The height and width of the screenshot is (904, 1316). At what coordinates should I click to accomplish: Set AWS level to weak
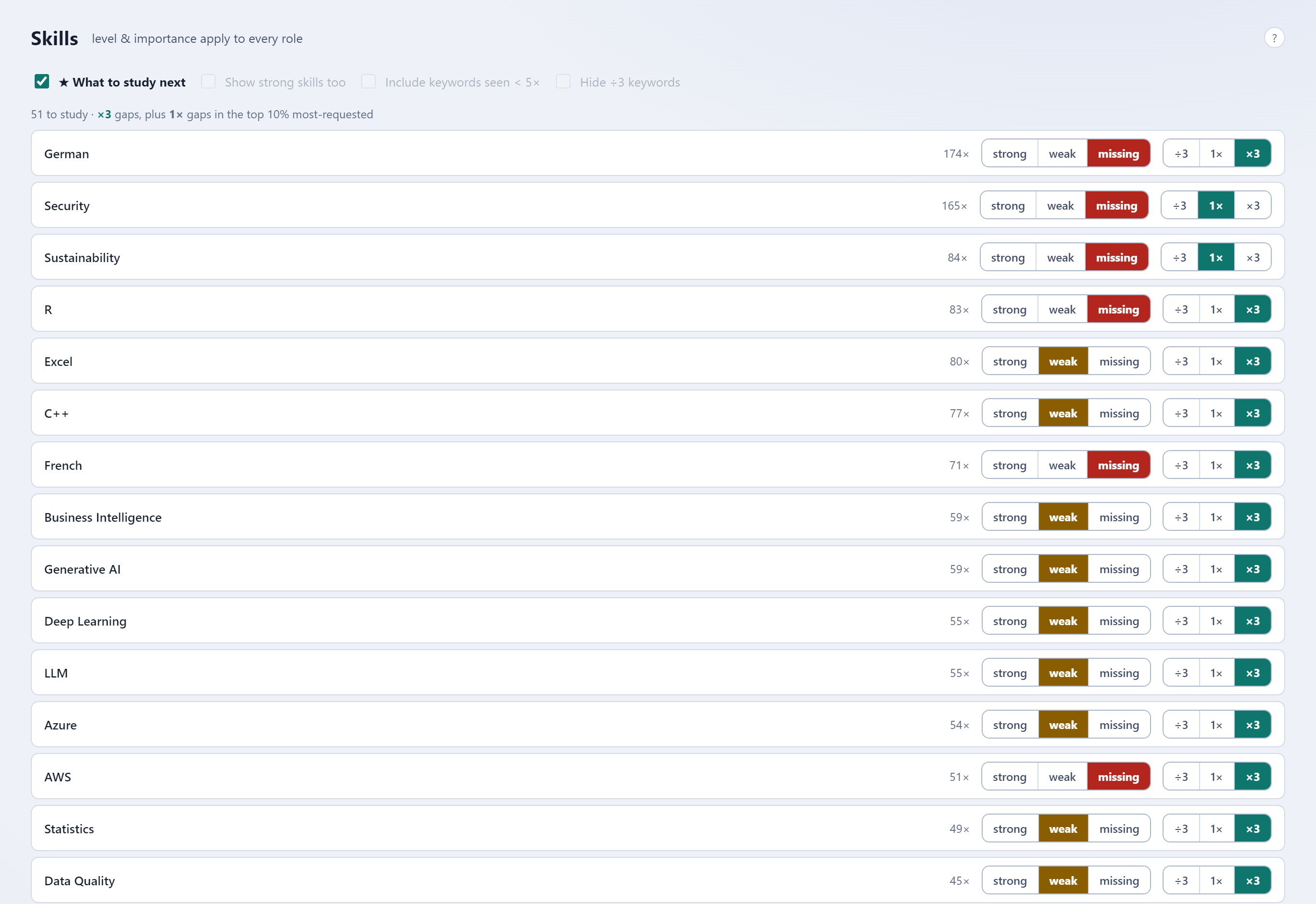[1062, 777]
